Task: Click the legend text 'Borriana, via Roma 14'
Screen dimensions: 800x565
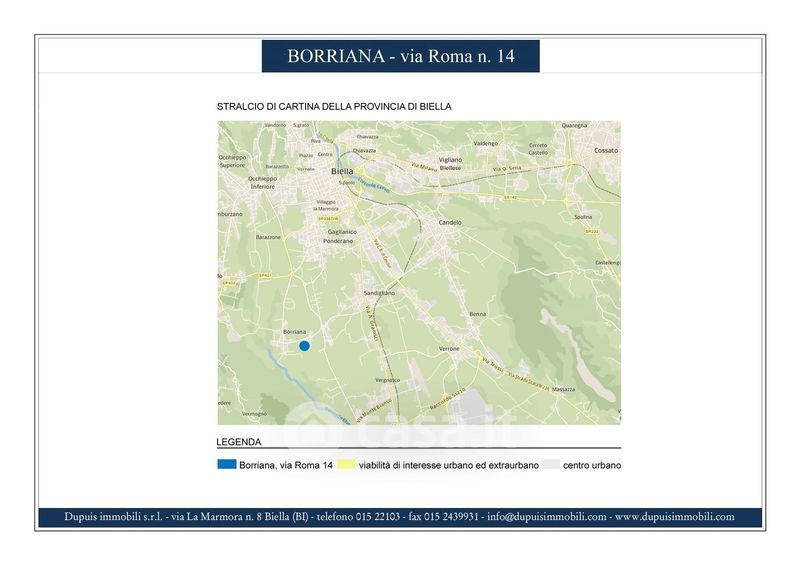Action: tap(286, 465)
